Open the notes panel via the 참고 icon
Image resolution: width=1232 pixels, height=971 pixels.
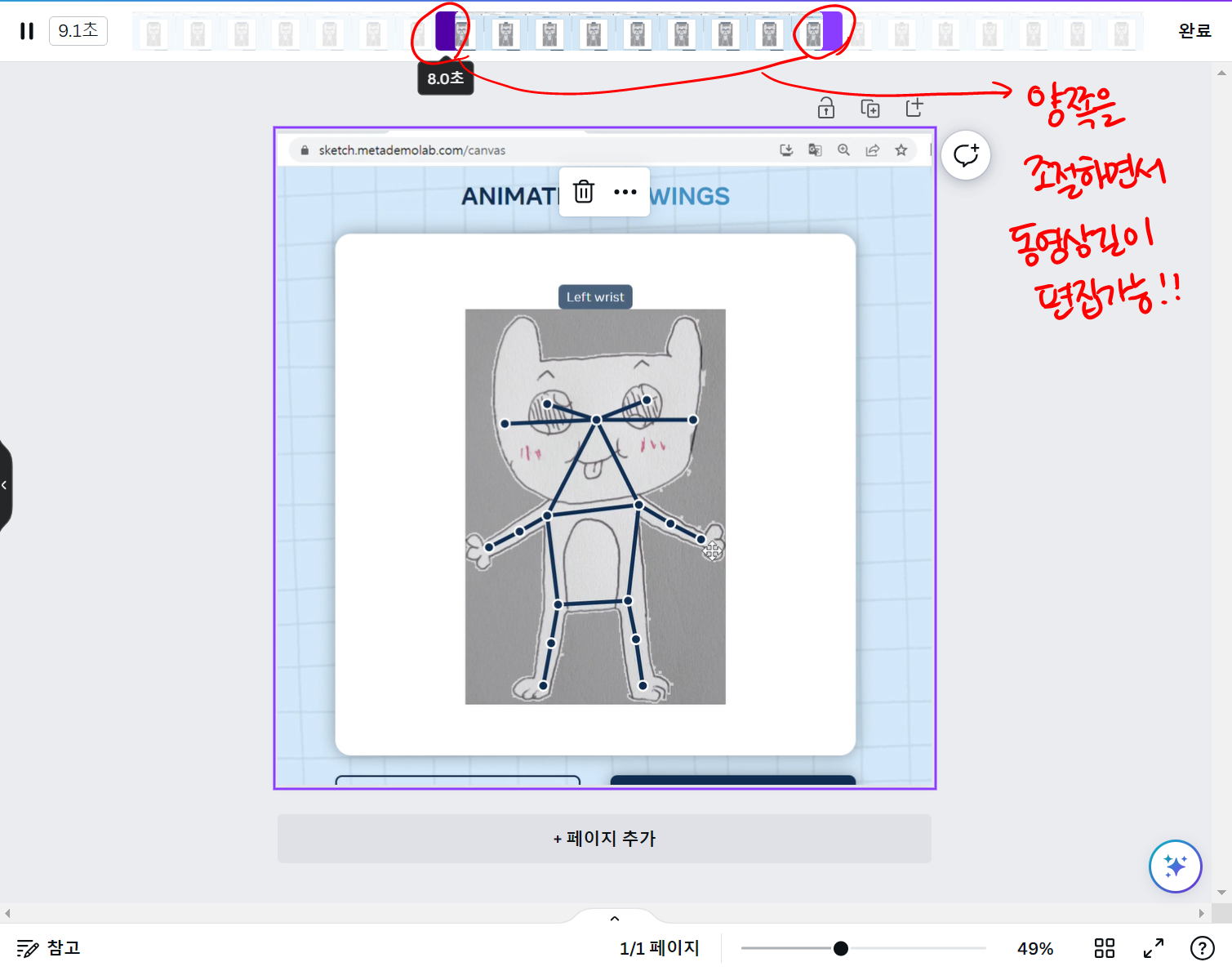pyautogui.click(x=26, y=947)
